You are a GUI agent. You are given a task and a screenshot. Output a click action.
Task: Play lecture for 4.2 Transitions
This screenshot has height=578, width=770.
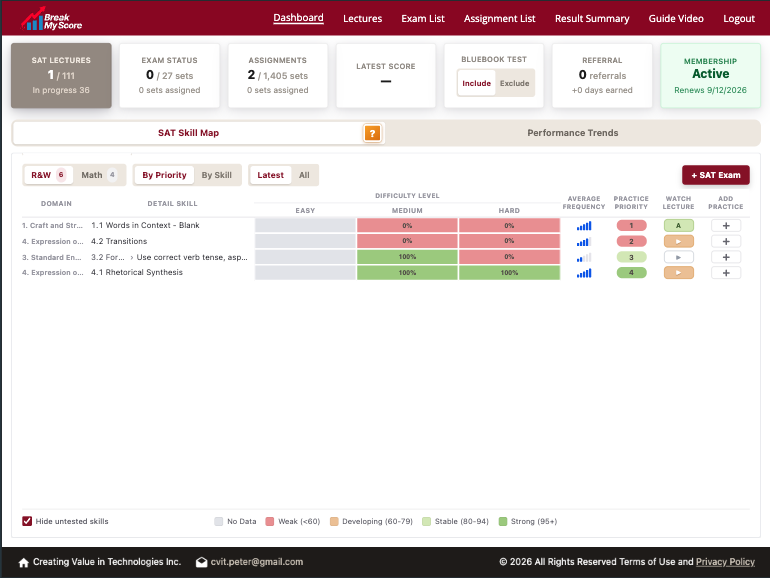[x=679, y=242]
